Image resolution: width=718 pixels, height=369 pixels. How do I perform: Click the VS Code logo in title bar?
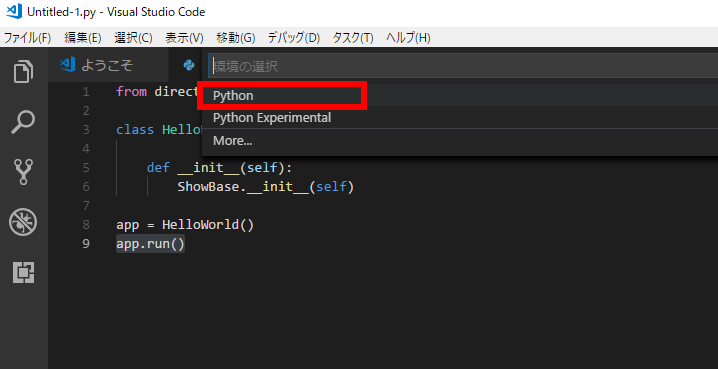14,11
